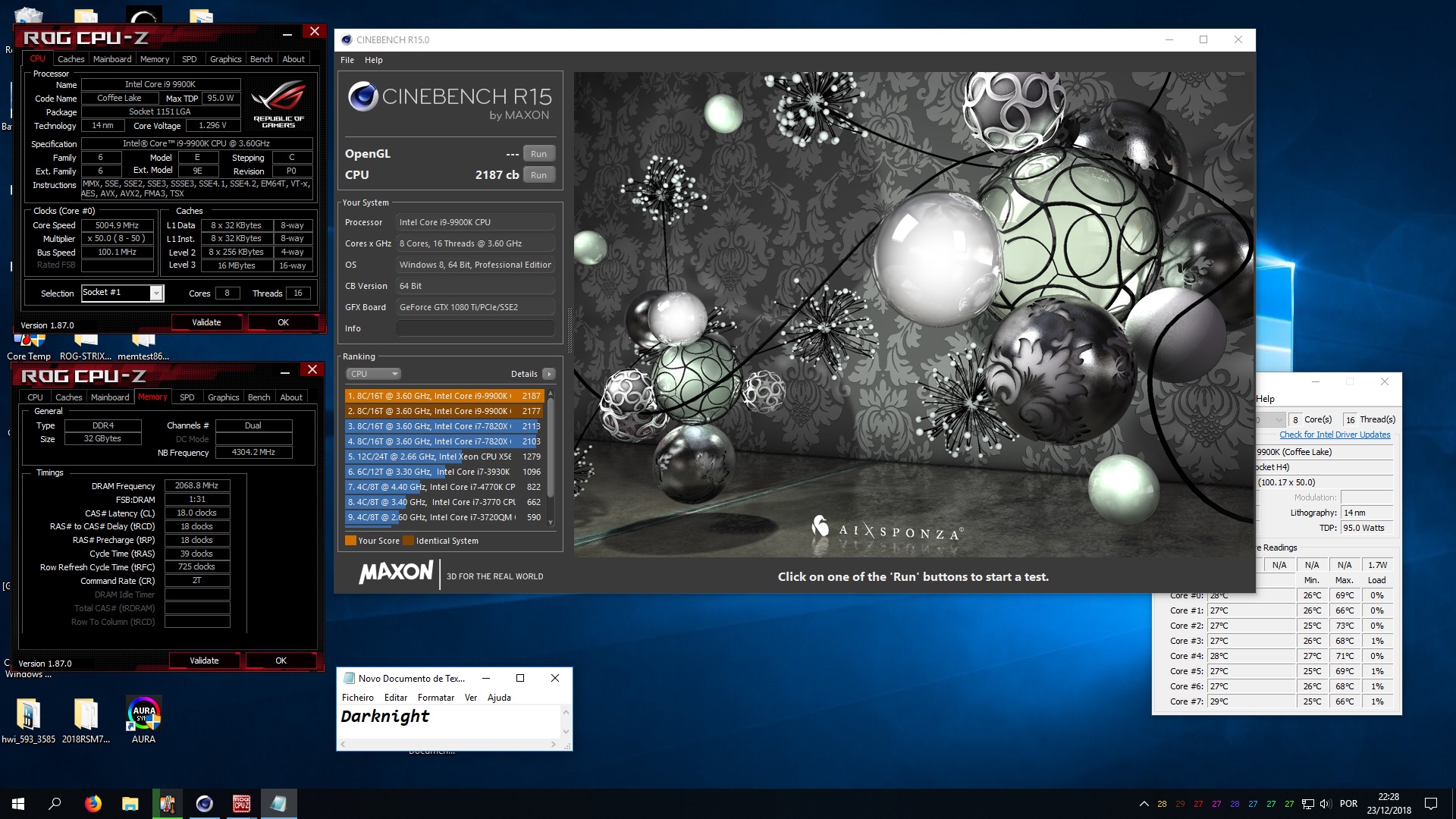Click the Cinebench Info input field

click(x=475, y=328)
